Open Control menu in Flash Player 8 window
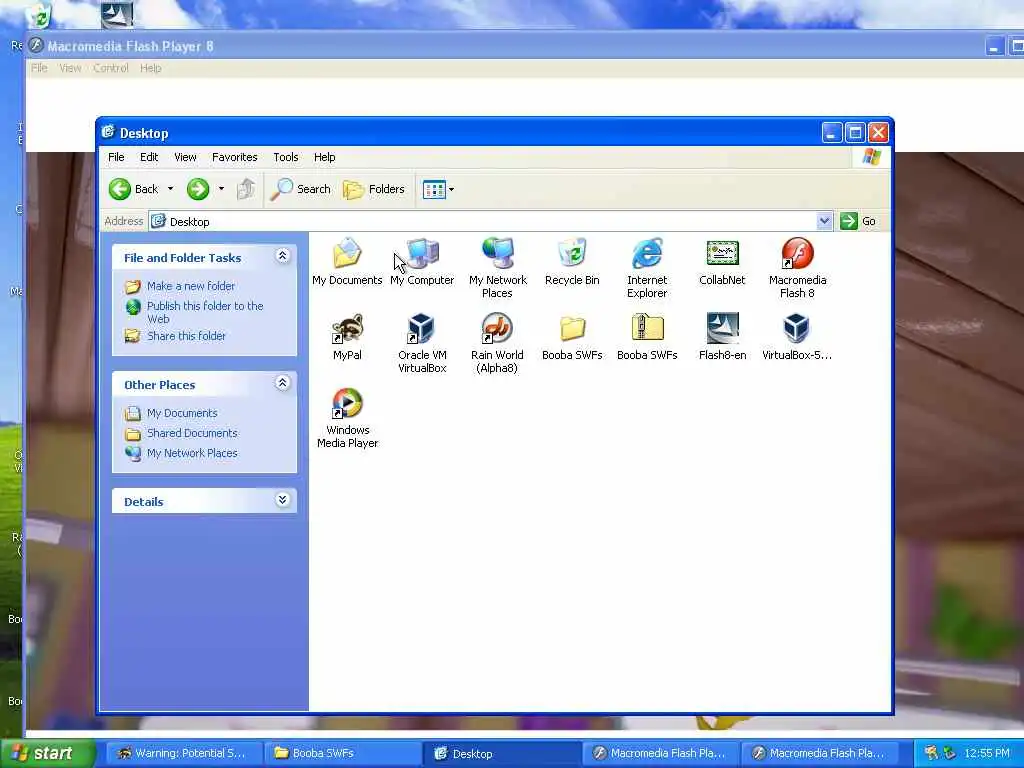1024x768 pixels. point(110,68)
